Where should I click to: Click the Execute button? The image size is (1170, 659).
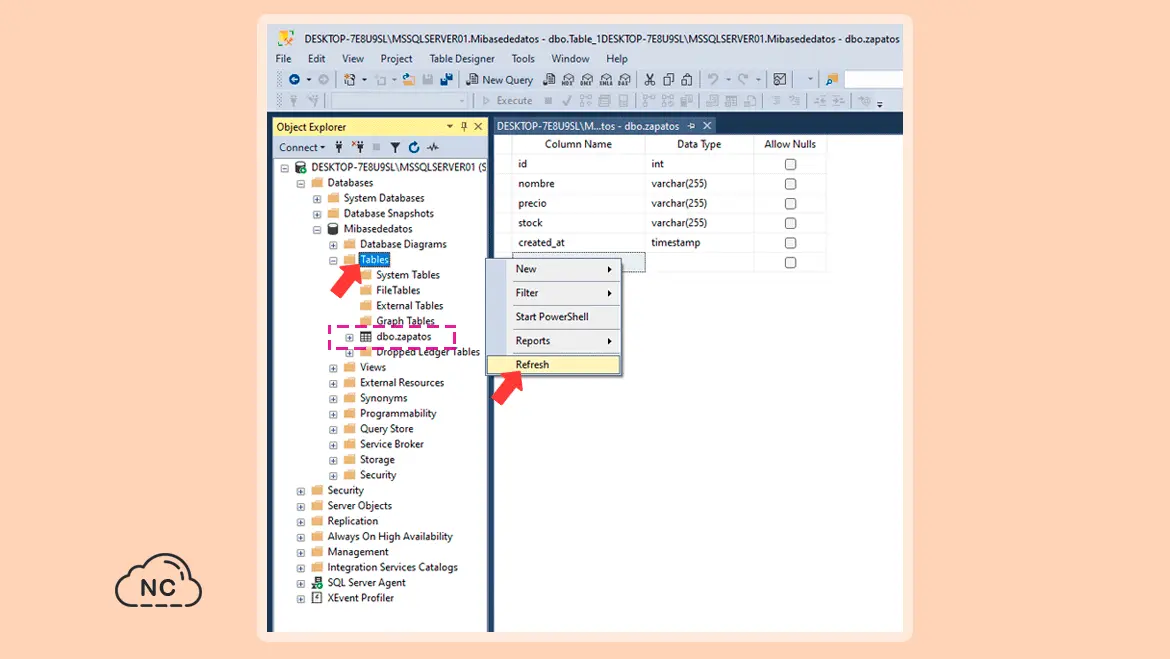(507, 100)
